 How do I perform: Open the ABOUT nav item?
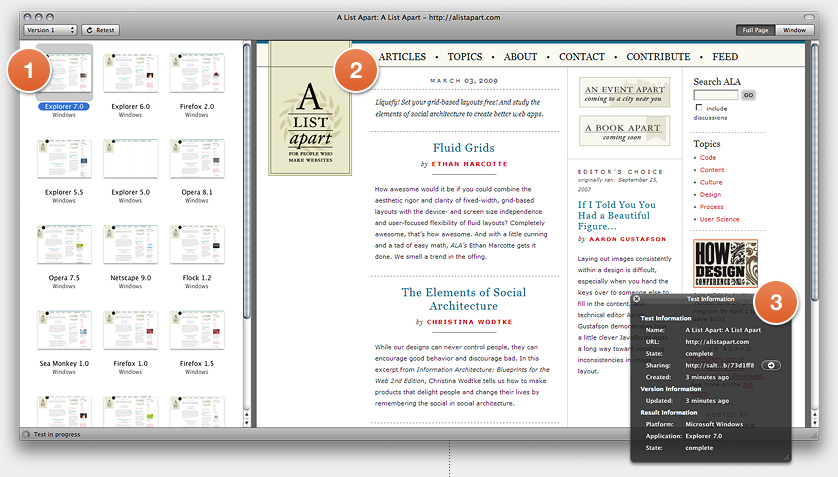coord(520,57)
